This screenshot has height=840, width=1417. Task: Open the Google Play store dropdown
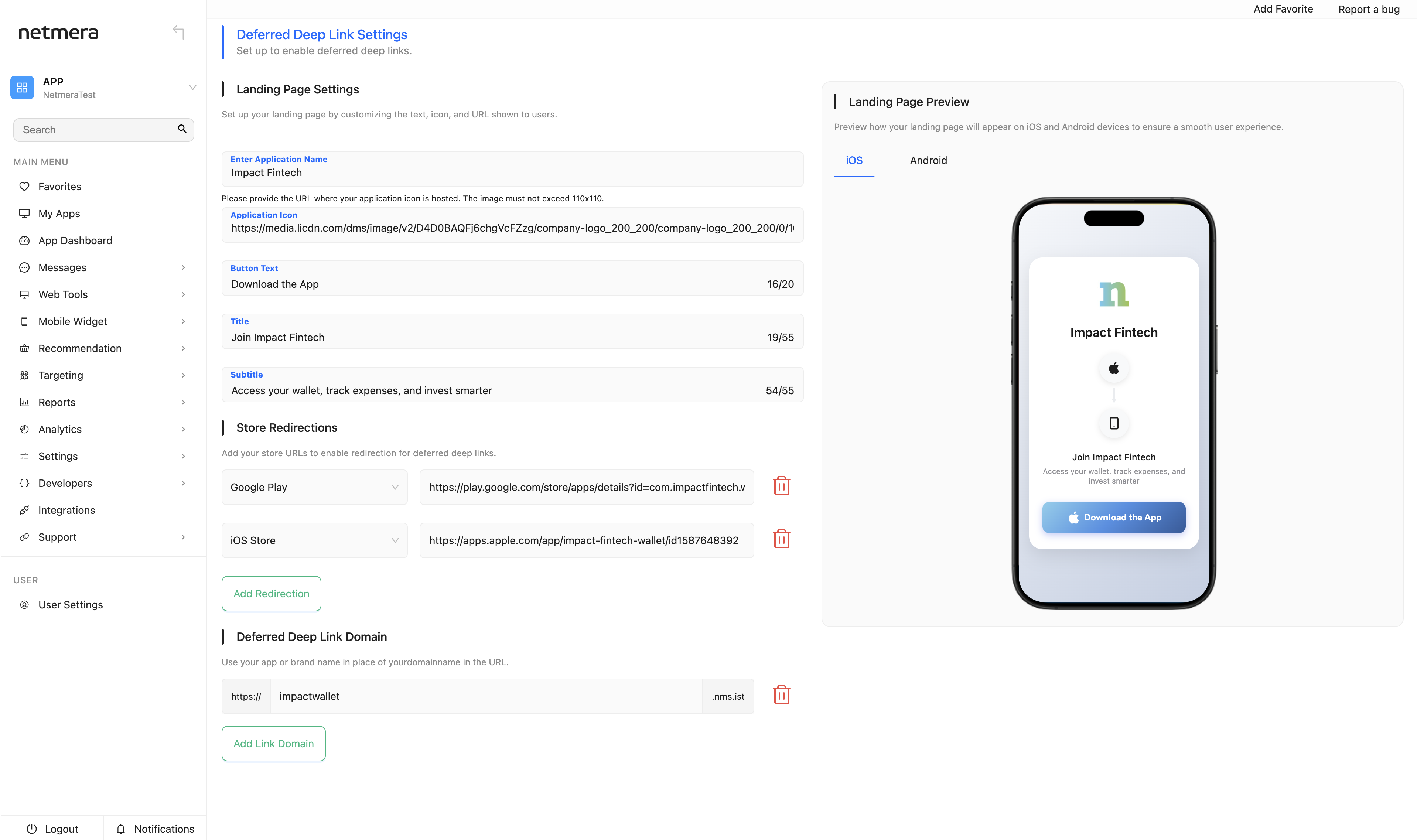[314, 487]
